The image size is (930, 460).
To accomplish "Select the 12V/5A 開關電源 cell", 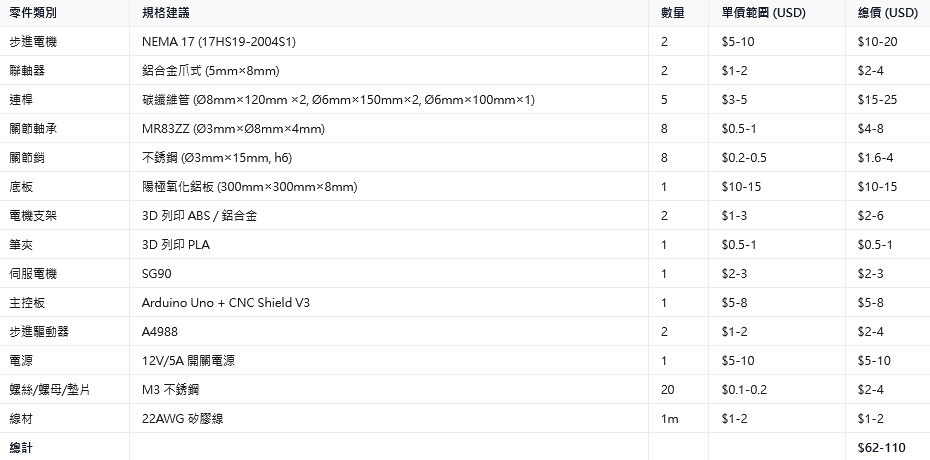I will [188, 360].
